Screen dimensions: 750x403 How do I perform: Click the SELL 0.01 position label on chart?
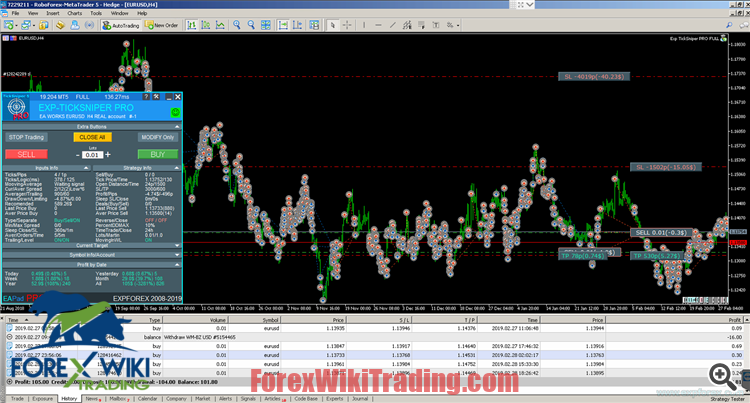[x=662, y=233]
